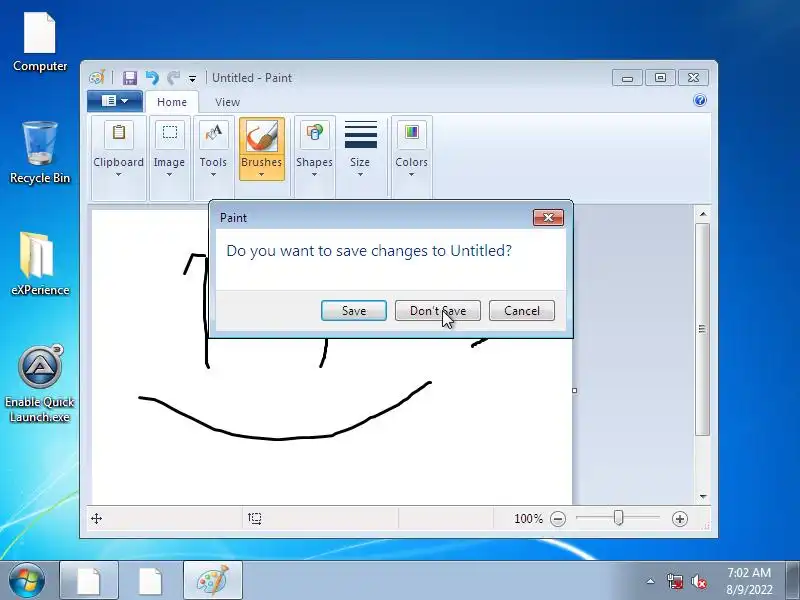Open the Size line thickness menu
800x600 pixels.
coord(360,149)
